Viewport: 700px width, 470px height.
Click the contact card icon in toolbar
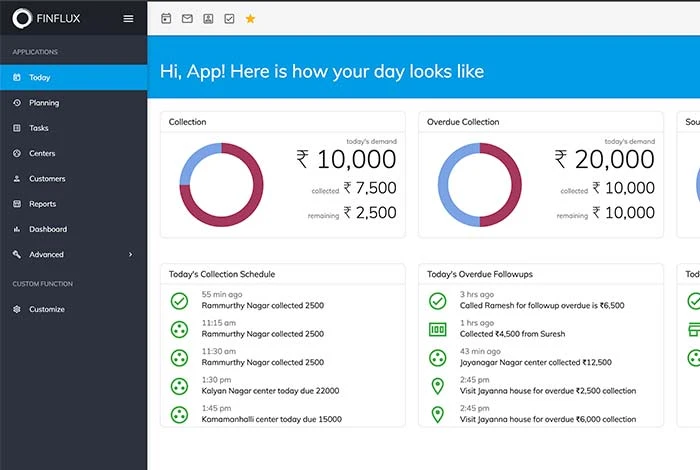click(x=208, y=18)
